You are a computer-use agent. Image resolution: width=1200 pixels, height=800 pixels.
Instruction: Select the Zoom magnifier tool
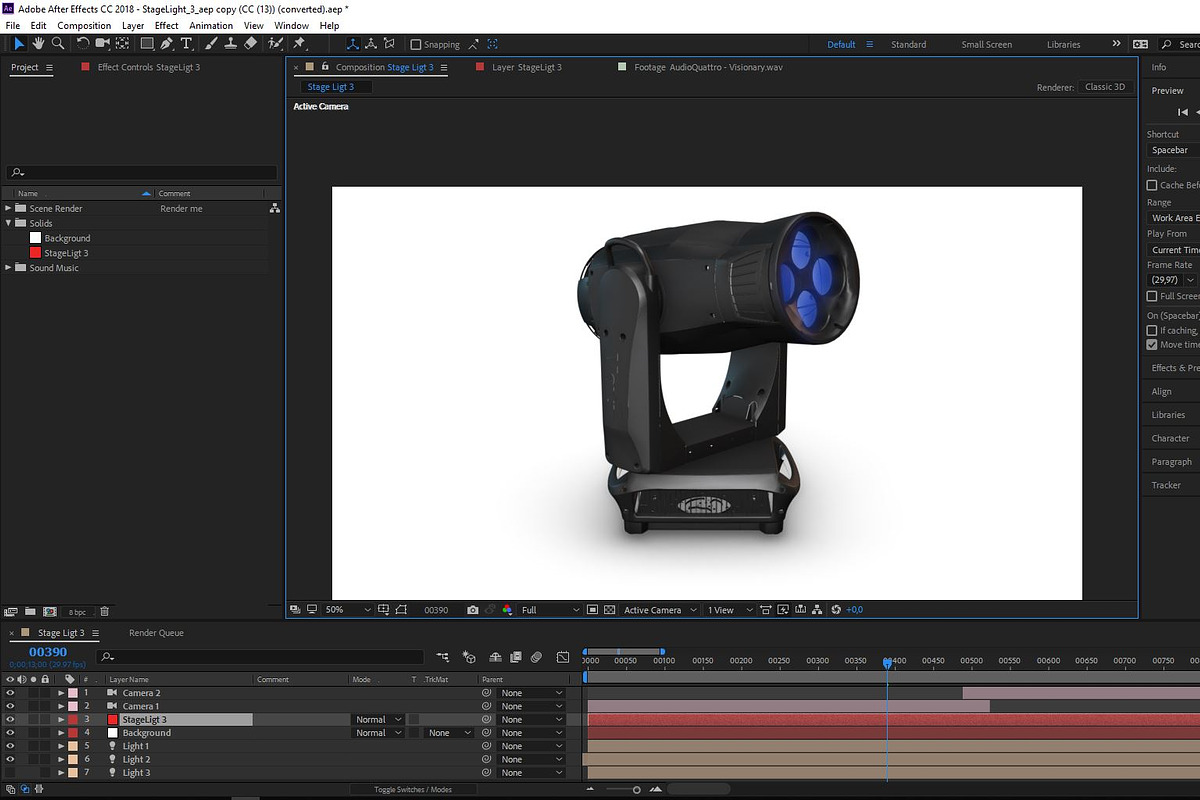(58, 44)
